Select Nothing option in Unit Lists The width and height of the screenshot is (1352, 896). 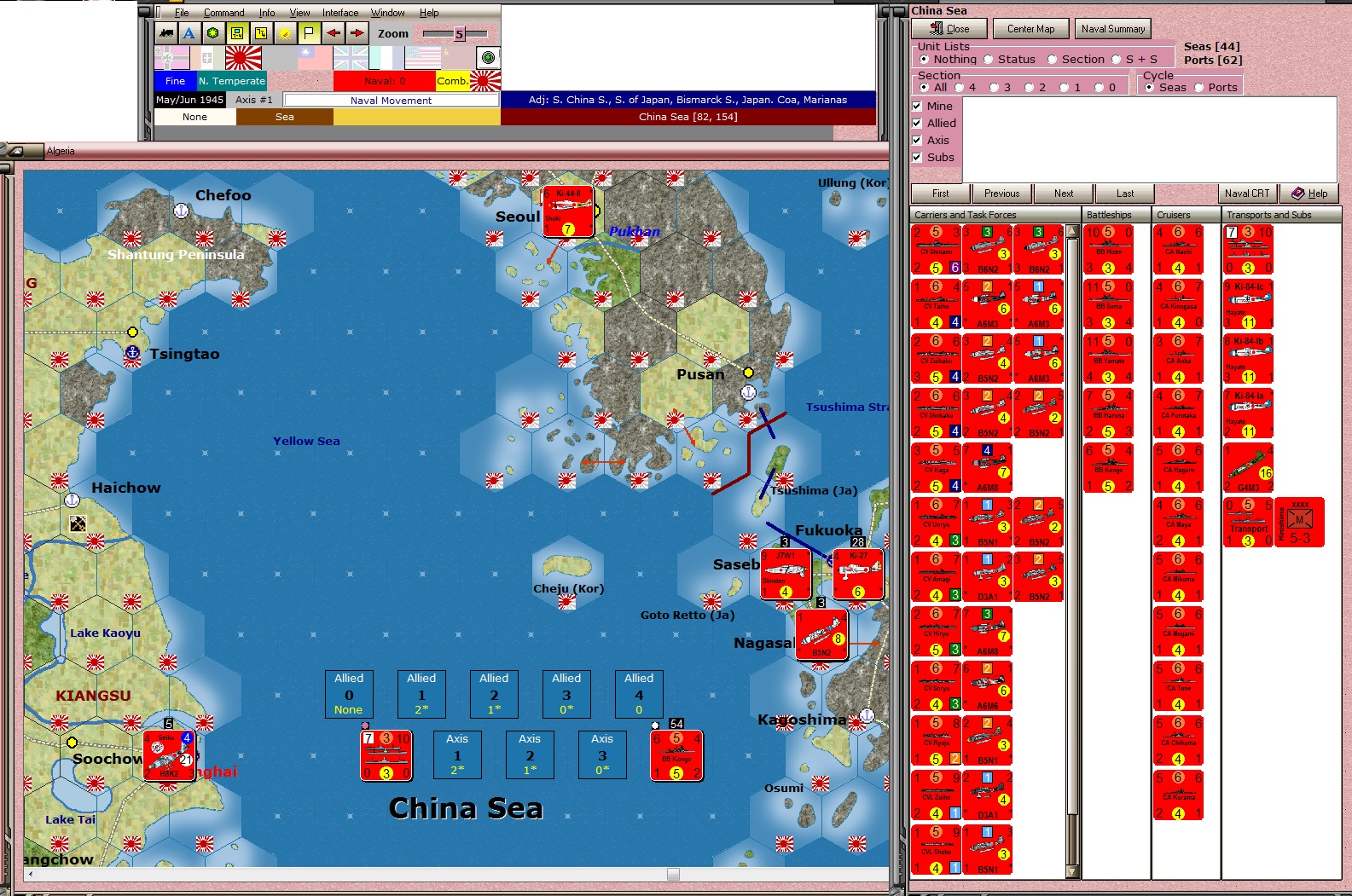tap(924, 60)
